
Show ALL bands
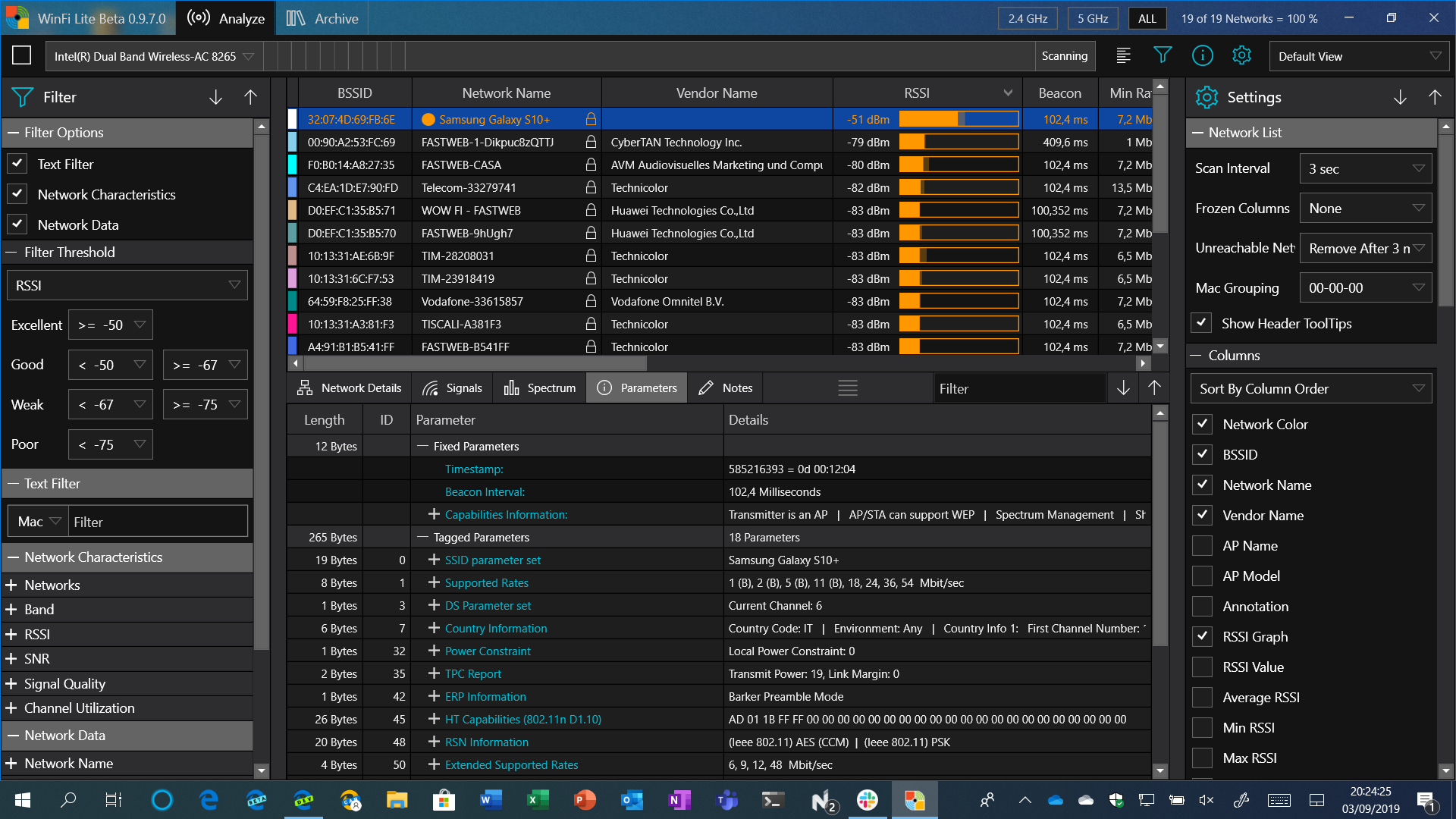point(1147,18)
